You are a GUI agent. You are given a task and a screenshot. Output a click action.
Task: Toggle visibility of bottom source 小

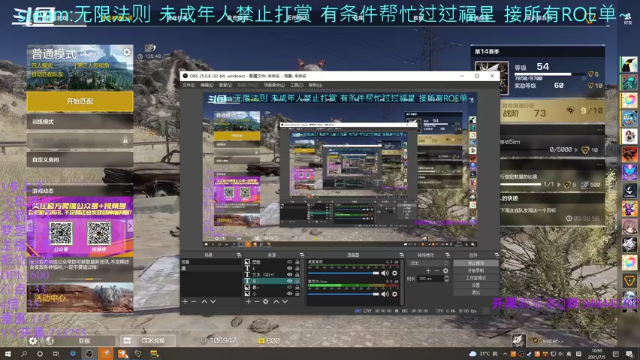pos(289,293)
